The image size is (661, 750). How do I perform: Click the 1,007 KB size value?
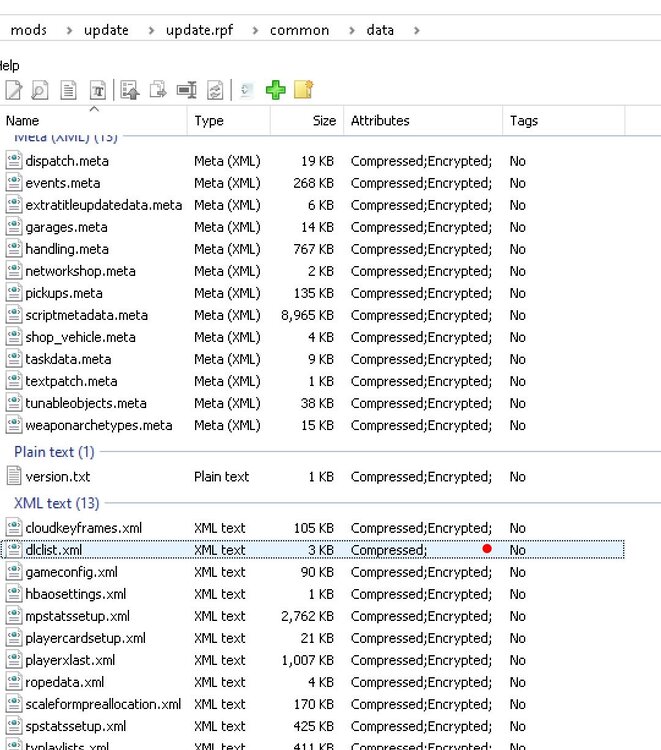tap(307, 660)
